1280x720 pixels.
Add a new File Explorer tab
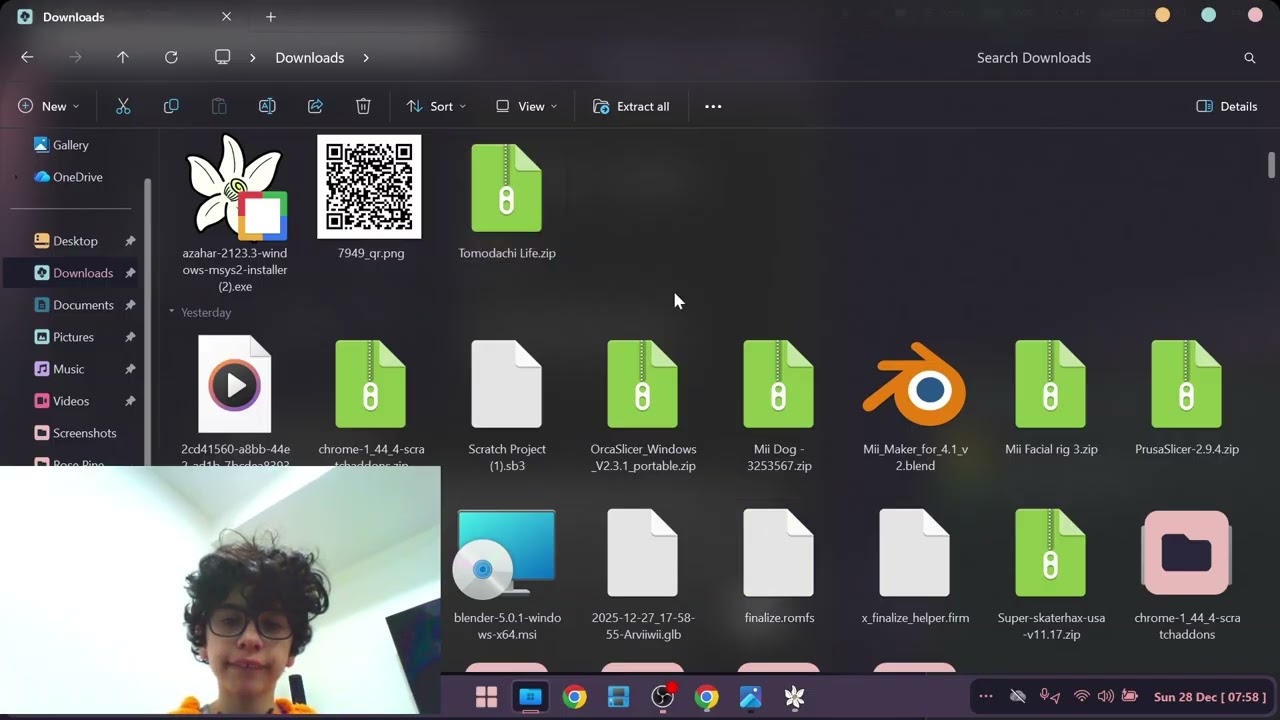(x=271, y=17)
